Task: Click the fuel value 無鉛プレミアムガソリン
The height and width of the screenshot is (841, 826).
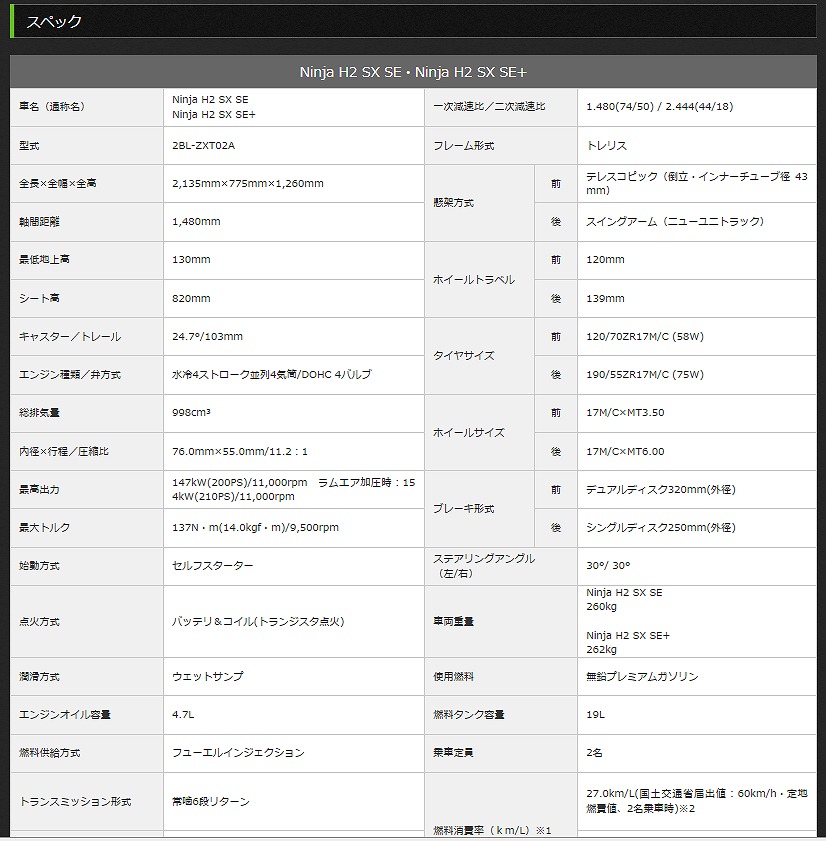Action: [x=643, y=677]
